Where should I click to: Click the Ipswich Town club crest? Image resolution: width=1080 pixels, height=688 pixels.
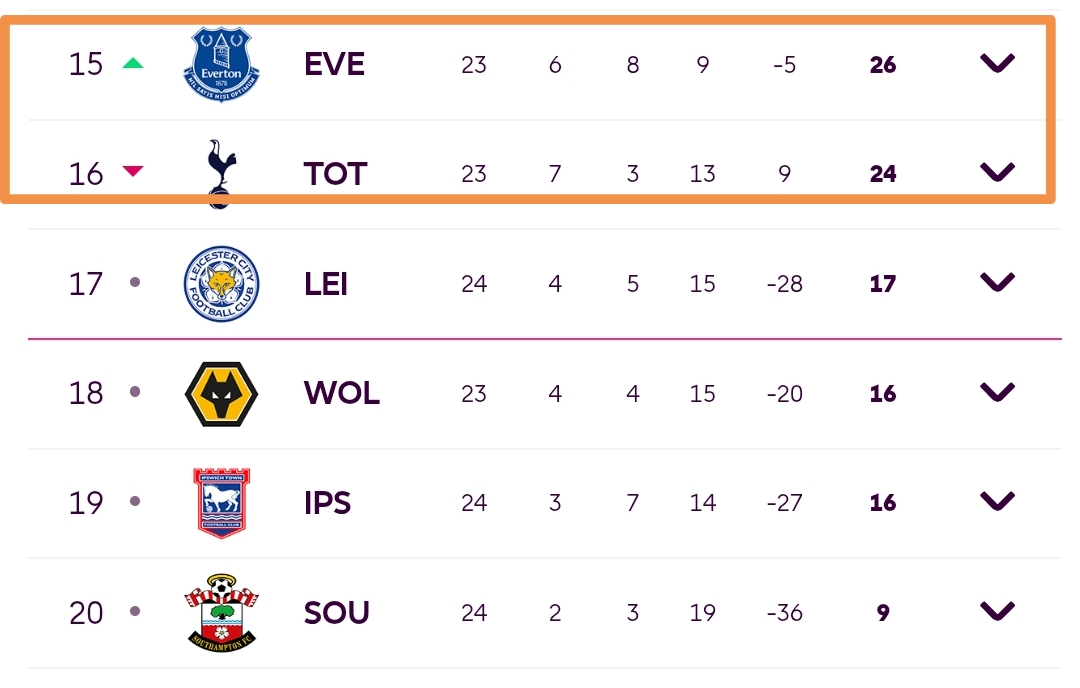(x=221, y=502)
